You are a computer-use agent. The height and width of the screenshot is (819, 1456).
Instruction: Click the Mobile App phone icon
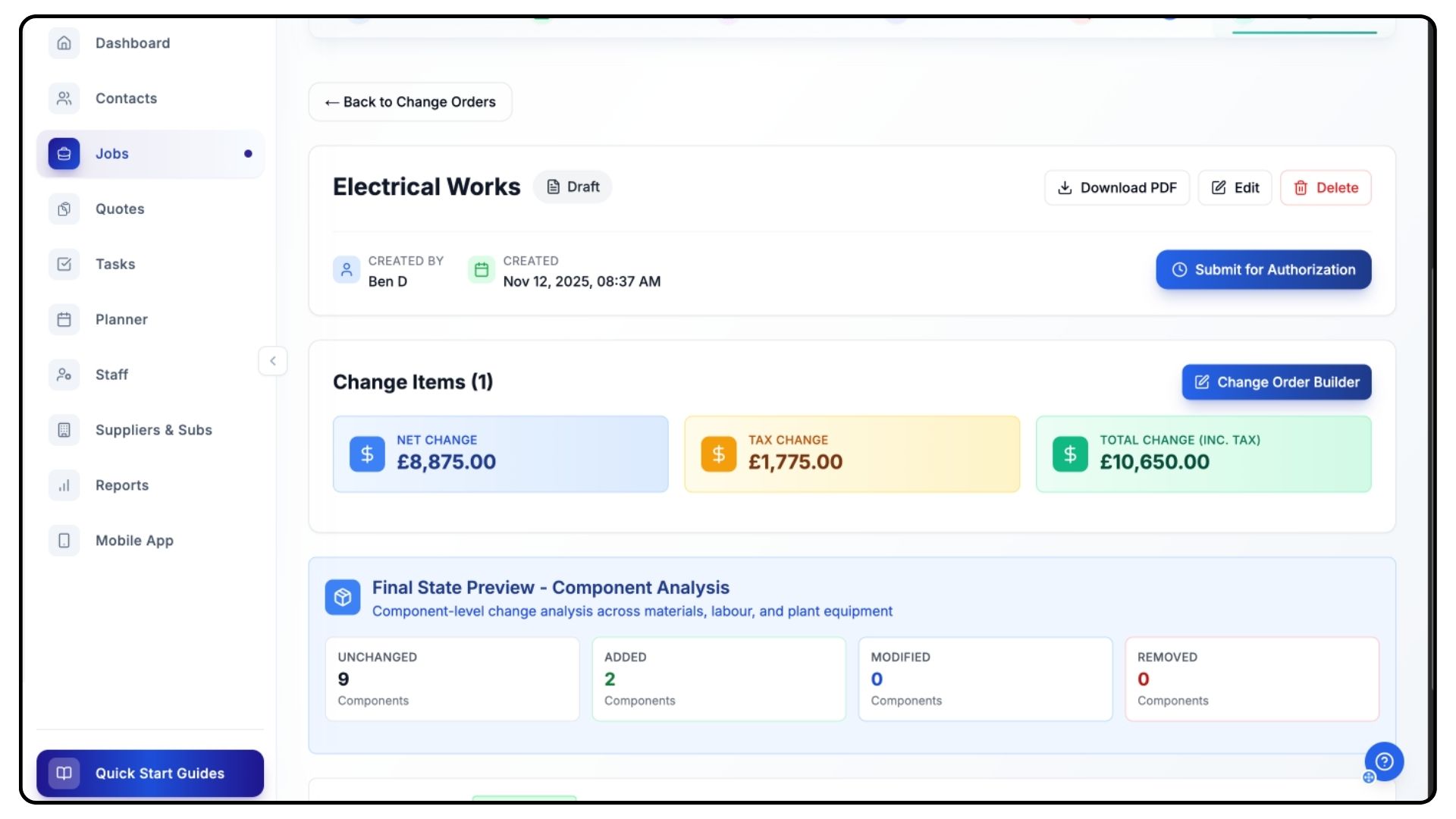[64, 541]
